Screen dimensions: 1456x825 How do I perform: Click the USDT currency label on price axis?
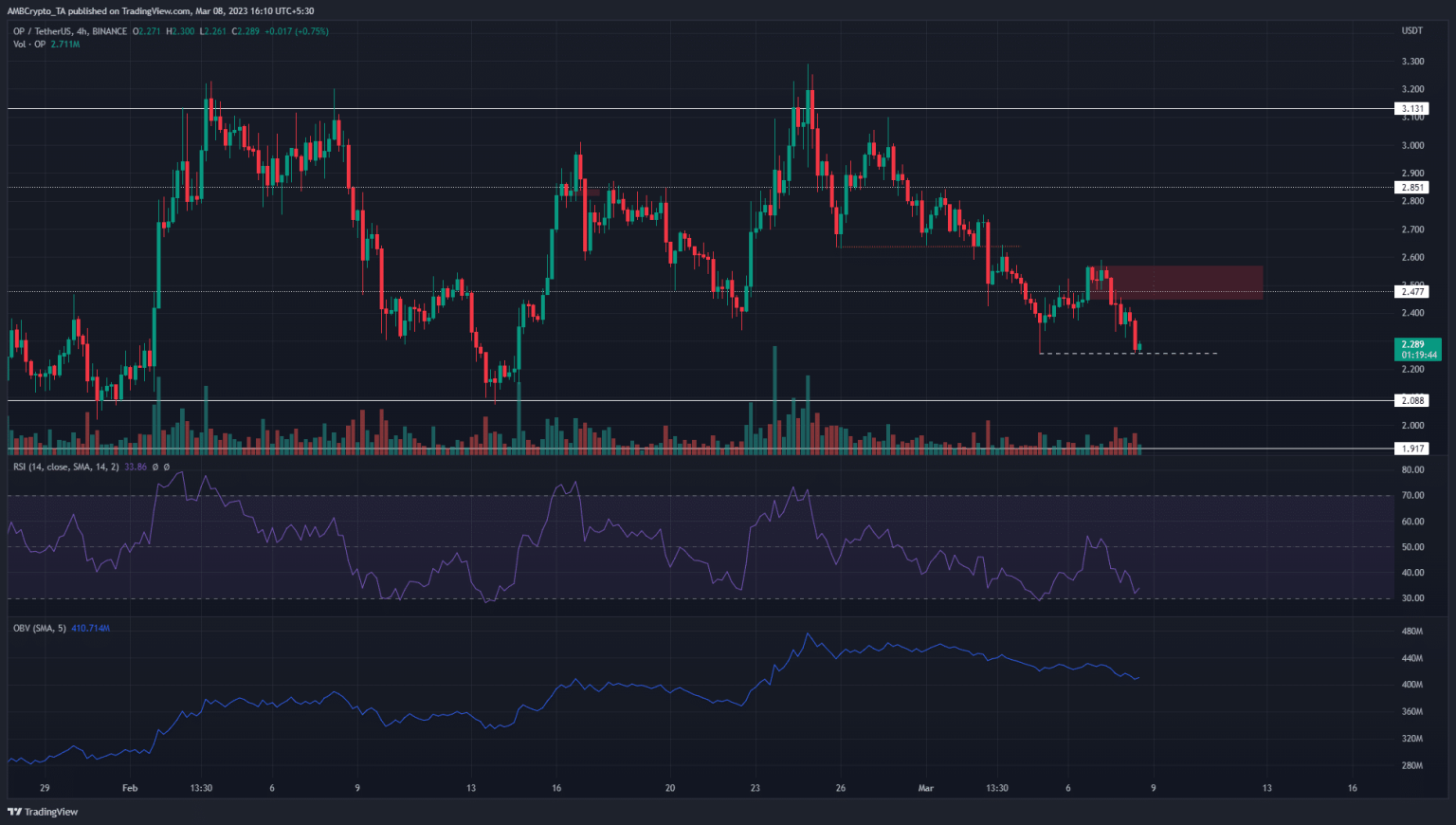[1412, 31]
